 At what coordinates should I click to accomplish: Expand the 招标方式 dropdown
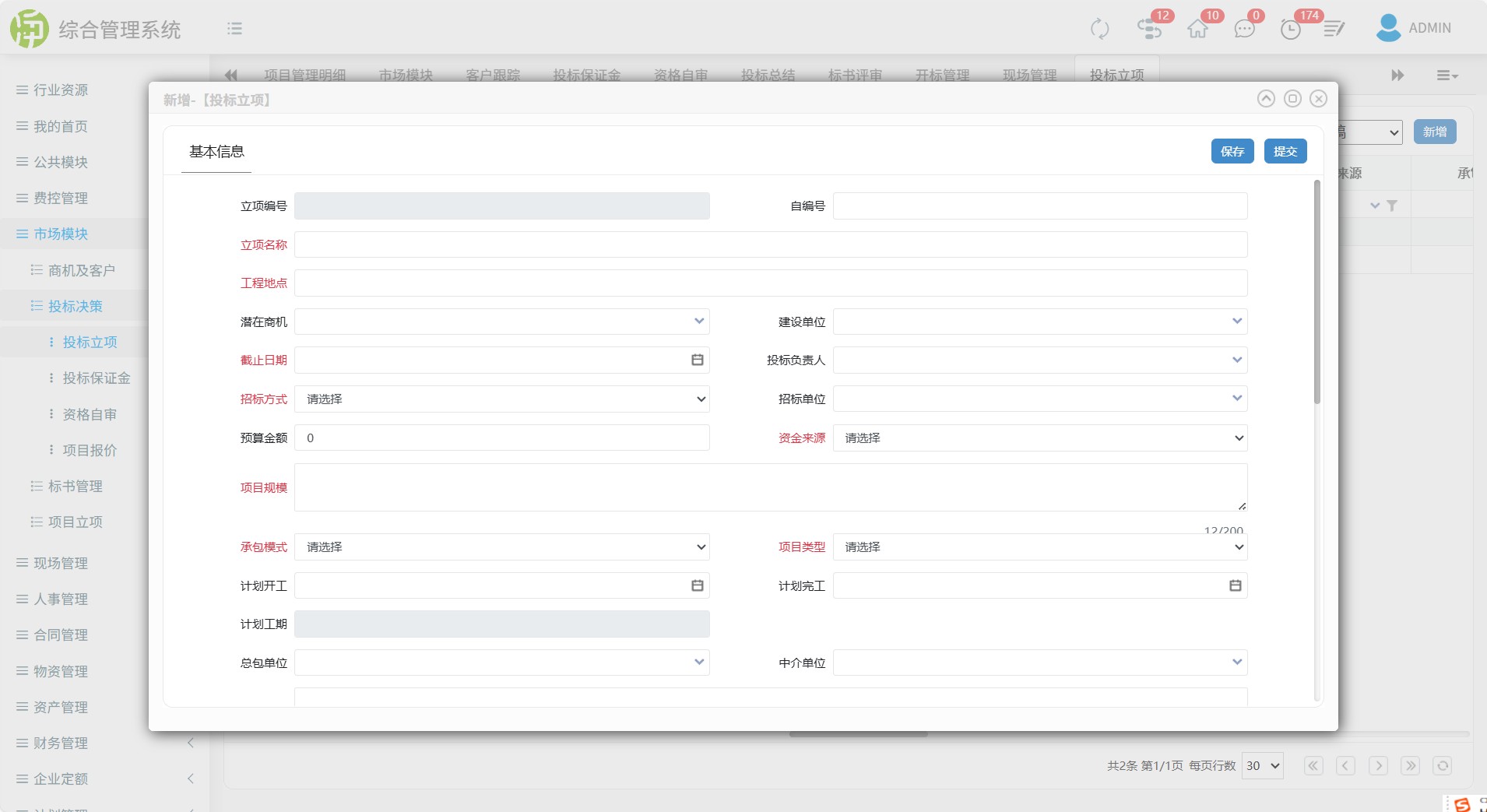501,399
